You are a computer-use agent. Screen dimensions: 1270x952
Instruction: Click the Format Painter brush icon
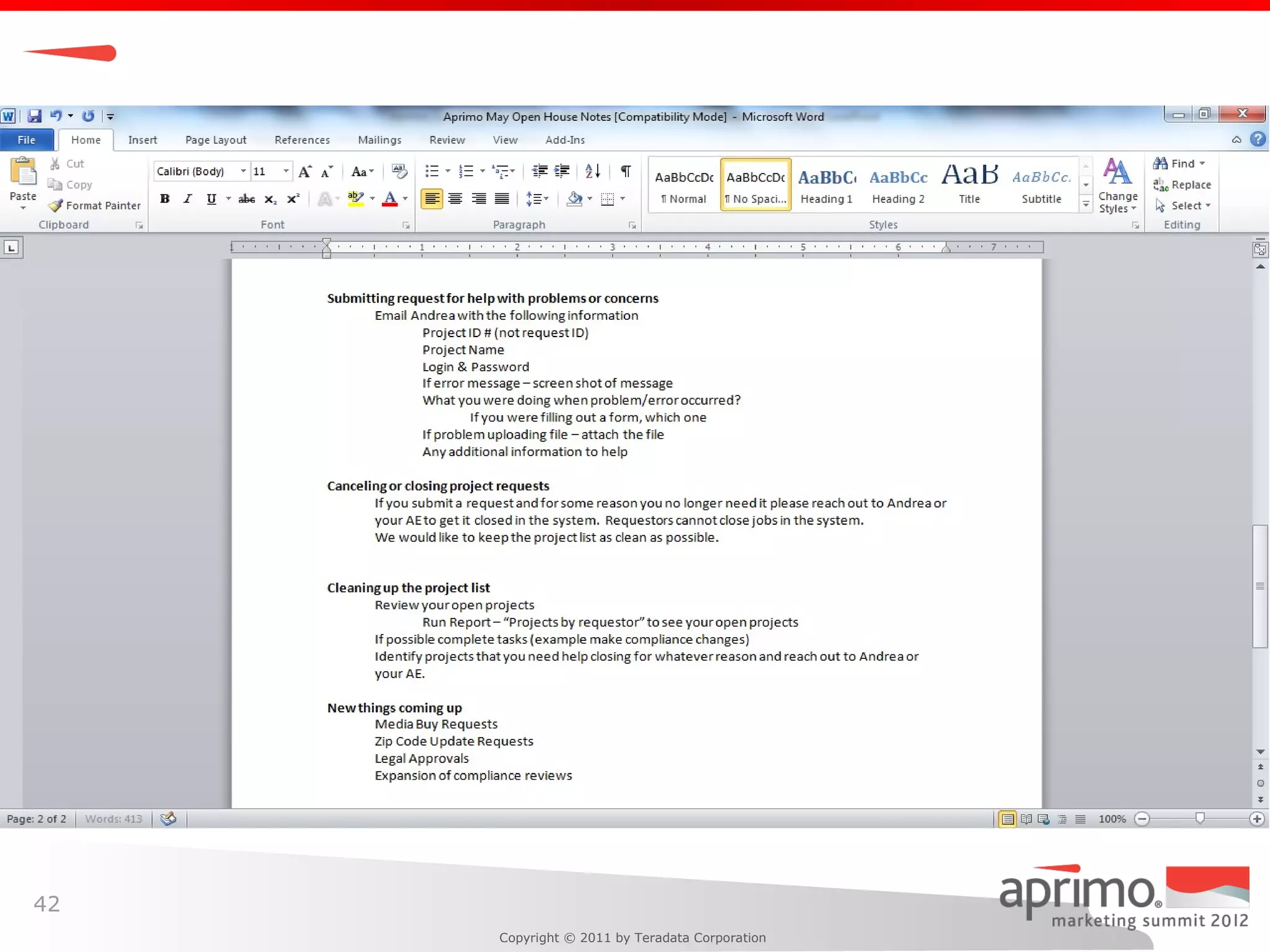click(x=56, y=205)
